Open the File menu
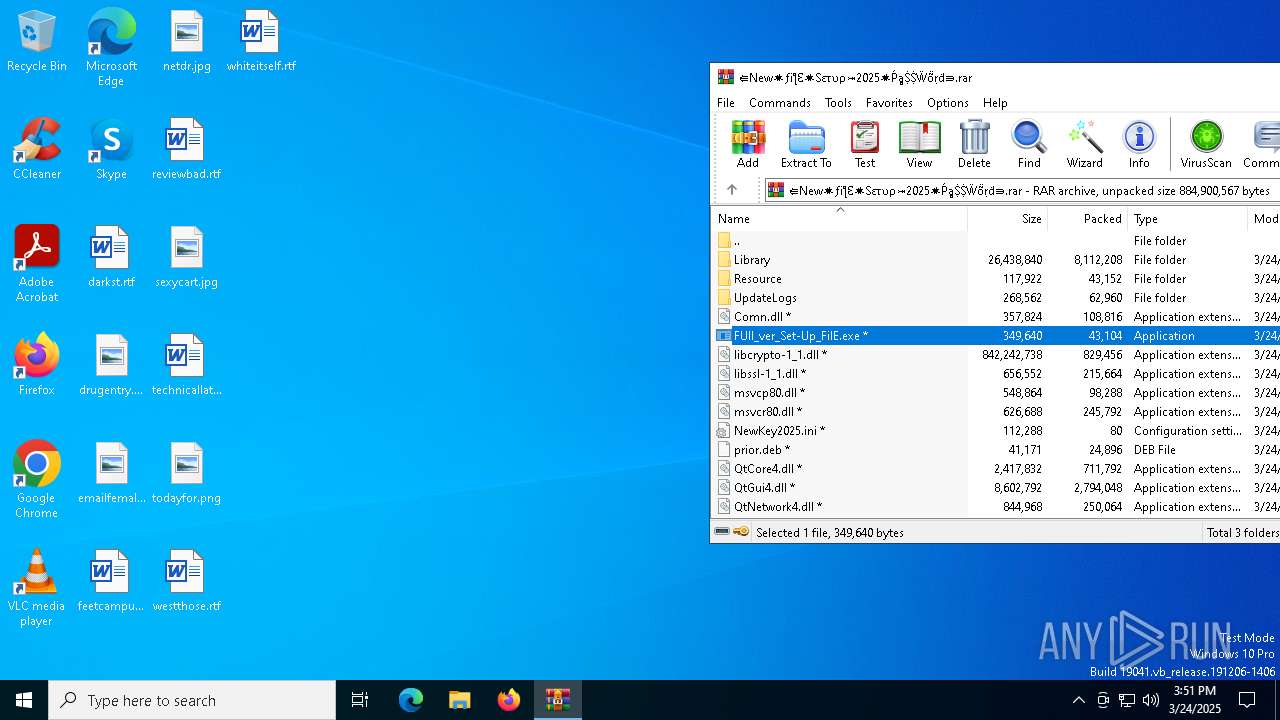The width and height of the screenshot is (1280, 720). pos(726,103)
